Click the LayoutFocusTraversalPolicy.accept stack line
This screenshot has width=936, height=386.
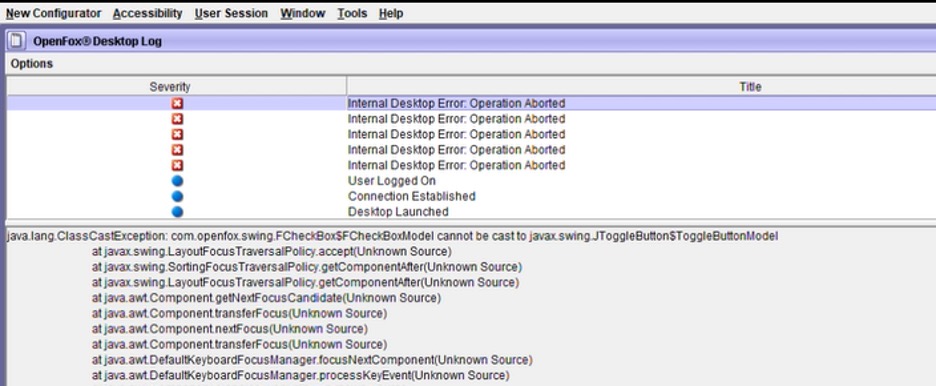[x=272, y=252]
